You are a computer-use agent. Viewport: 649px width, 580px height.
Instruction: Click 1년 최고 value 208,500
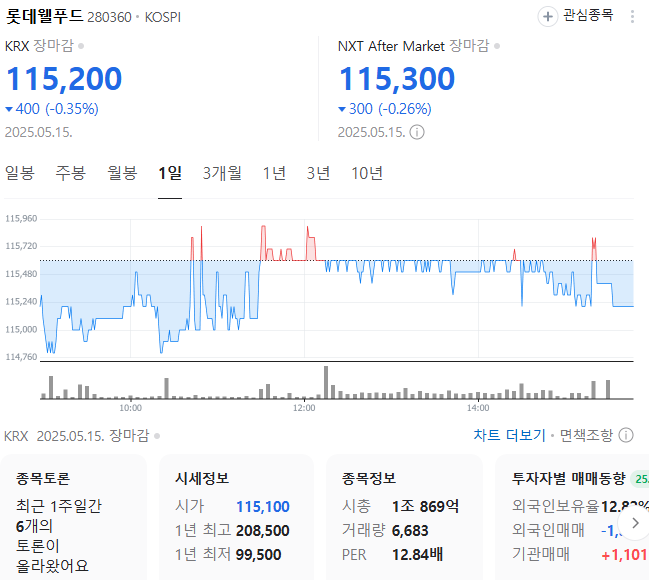point(263,531)
